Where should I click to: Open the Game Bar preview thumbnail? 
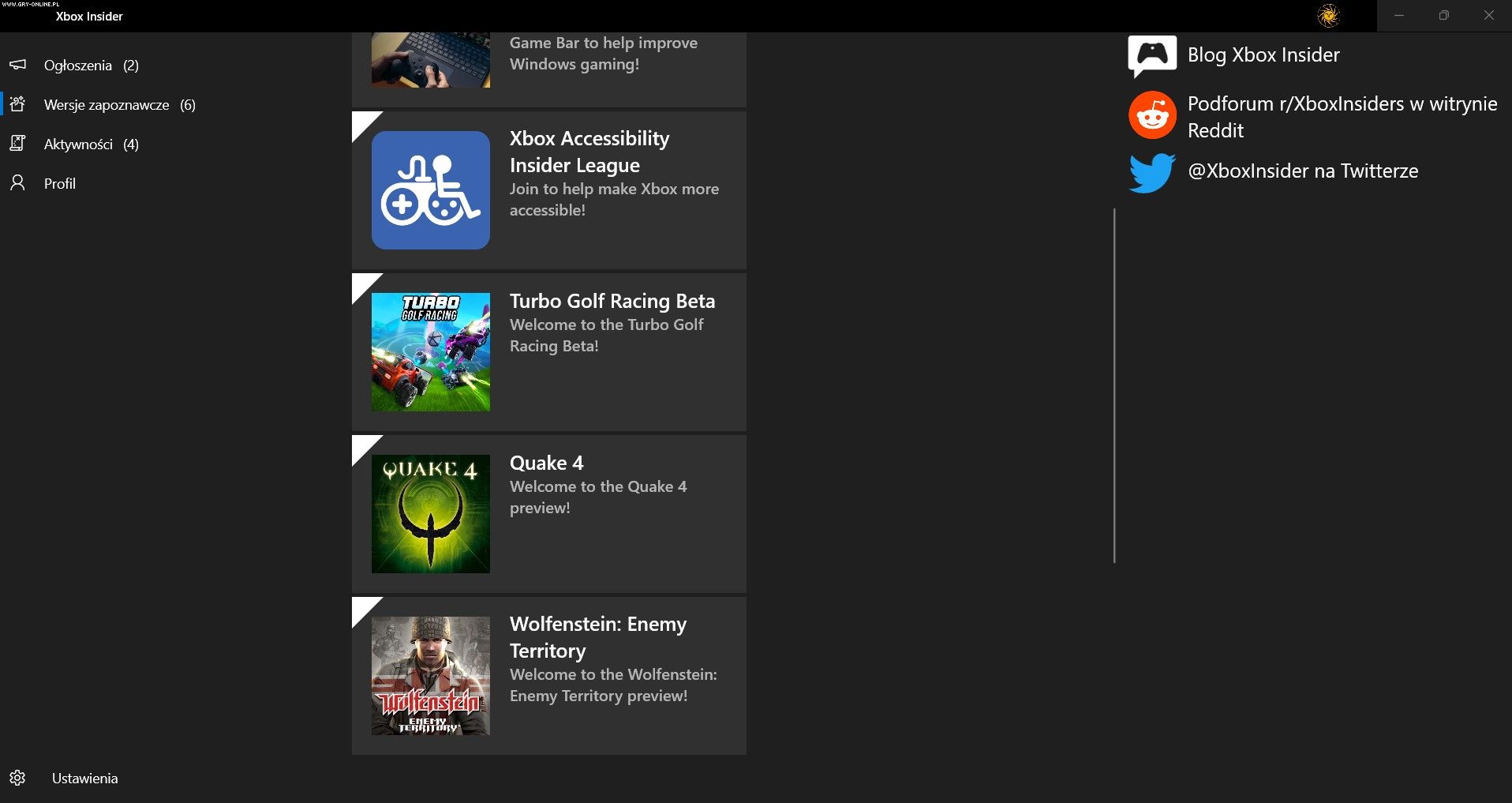(431, 60)
